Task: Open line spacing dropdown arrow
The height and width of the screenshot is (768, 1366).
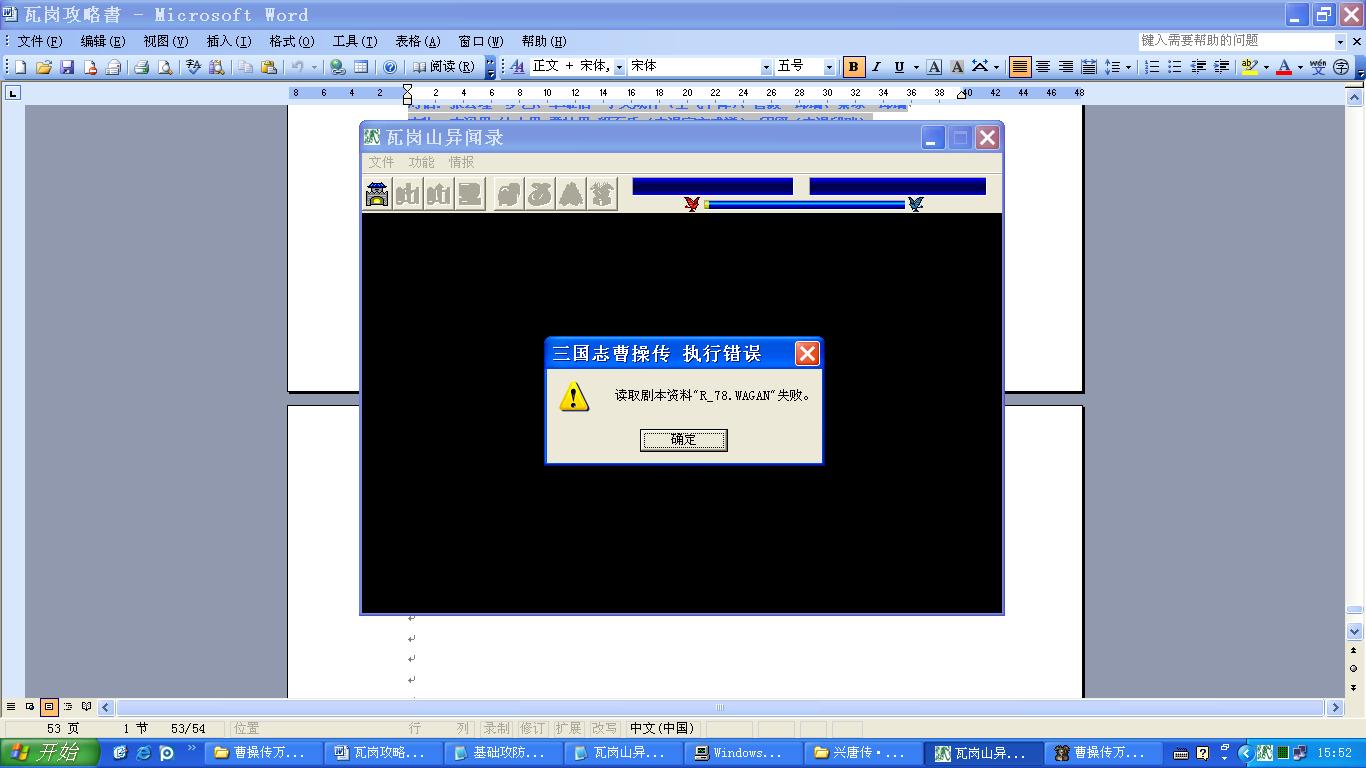Action: click(x=1129, y=67)
